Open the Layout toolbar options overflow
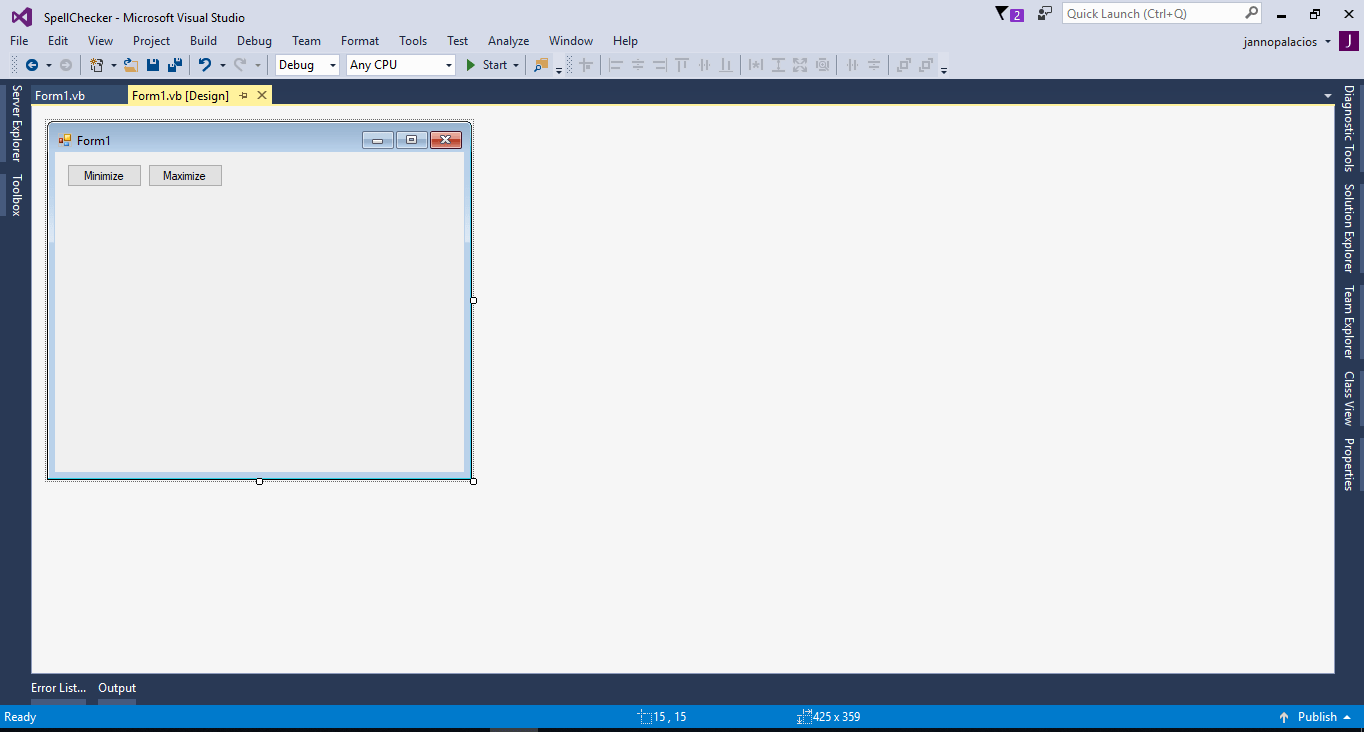Screen dimensions: 1364x732 point(944,68)
